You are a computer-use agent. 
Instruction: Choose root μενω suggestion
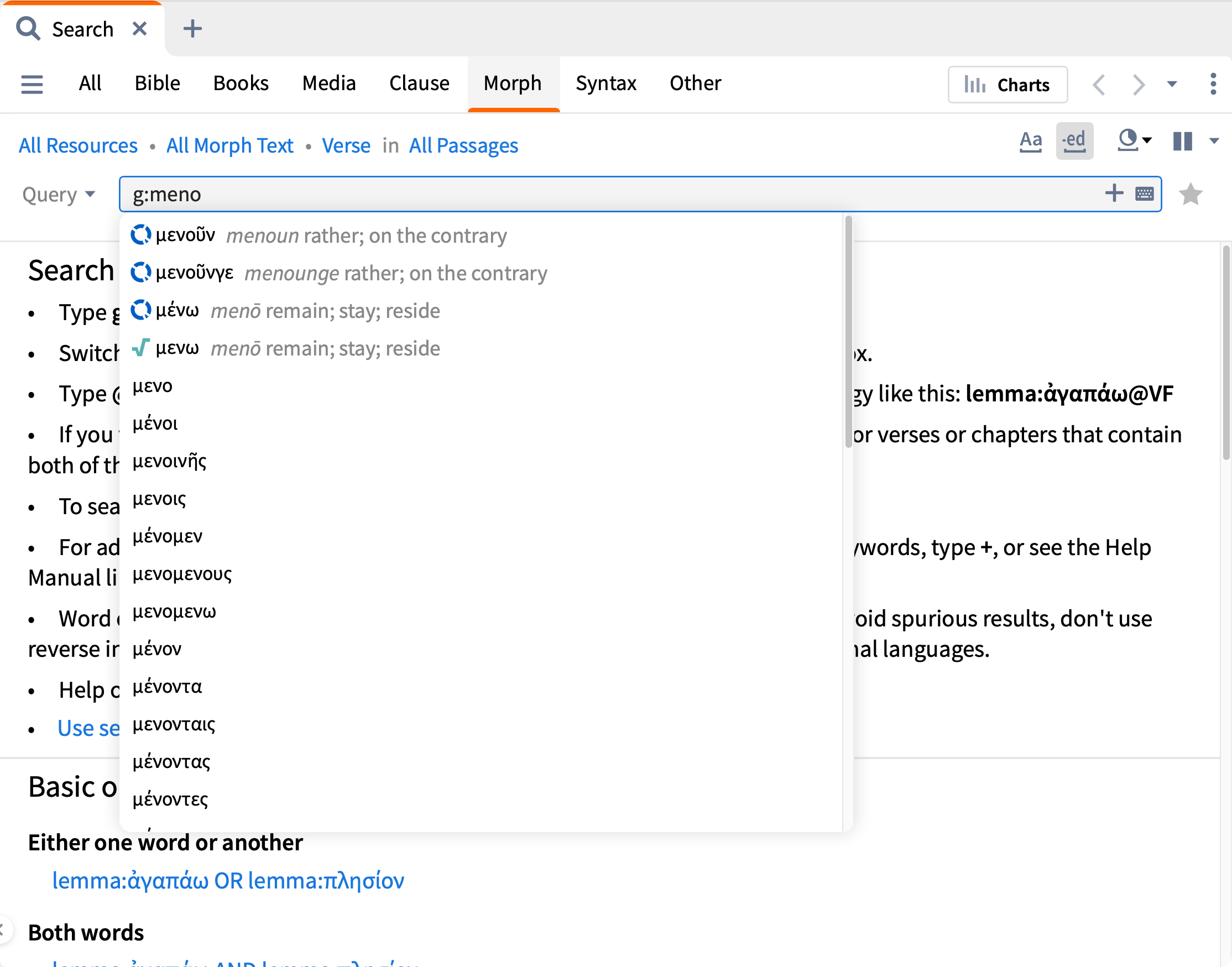[481, 348]
